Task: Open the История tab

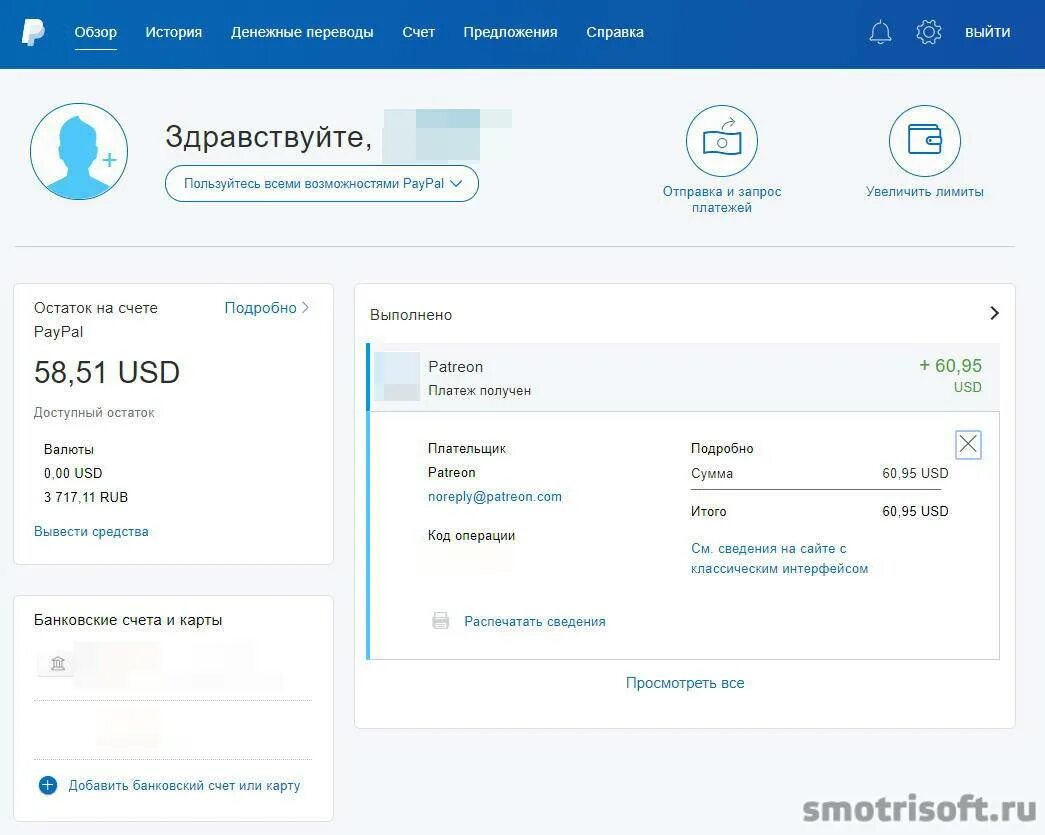Action: 173,32
